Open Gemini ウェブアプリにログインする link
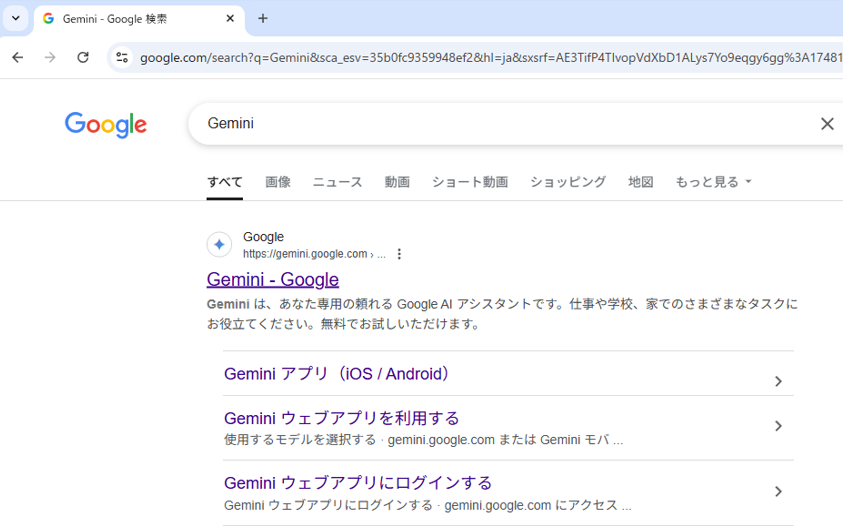 coord(358,483)
